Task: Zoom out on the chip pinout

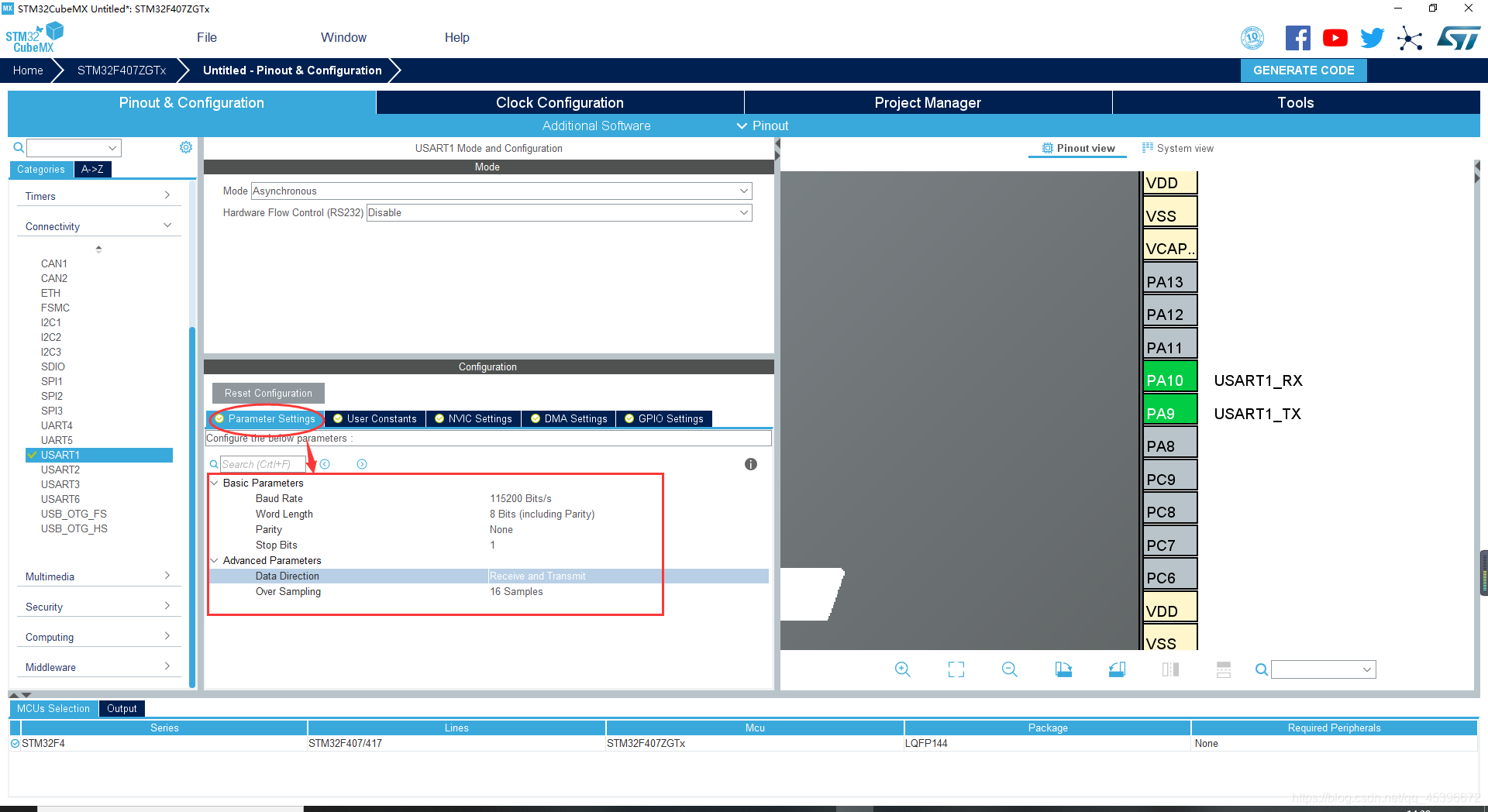Action: pyautogui.click(x=1009, y=669)
